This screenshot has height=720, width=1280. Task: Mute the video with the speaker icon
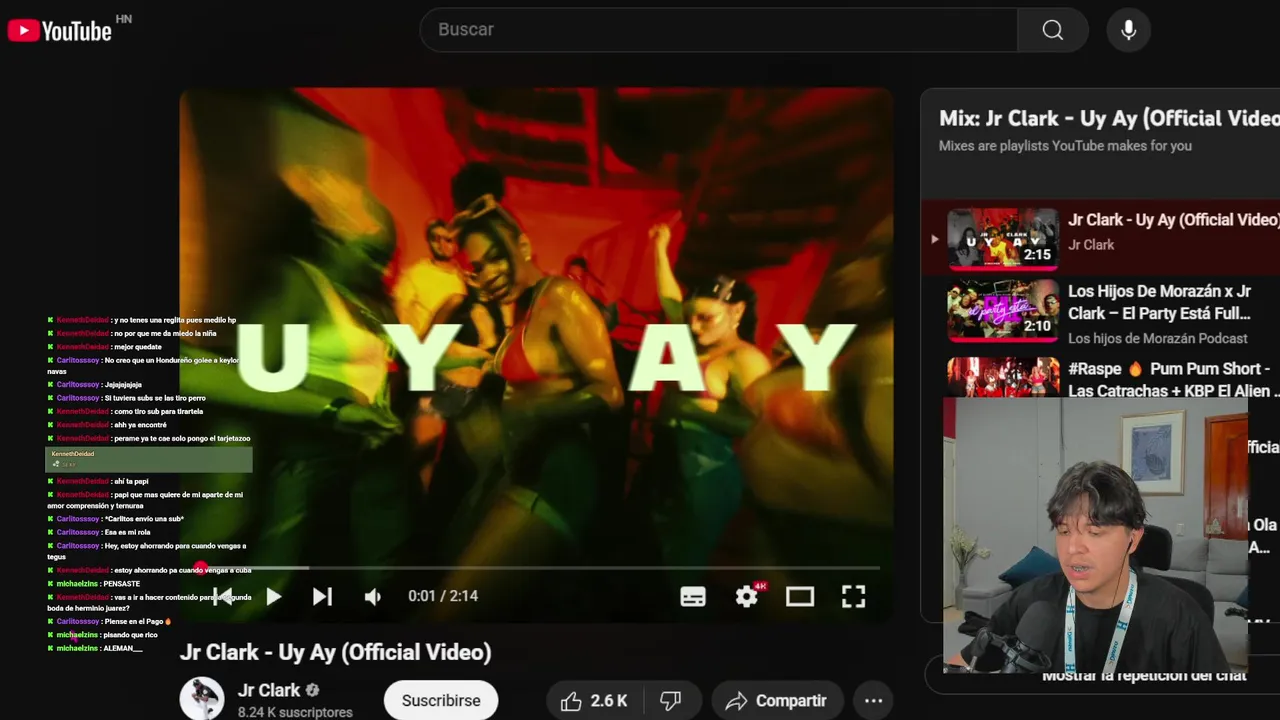(373, 597)
